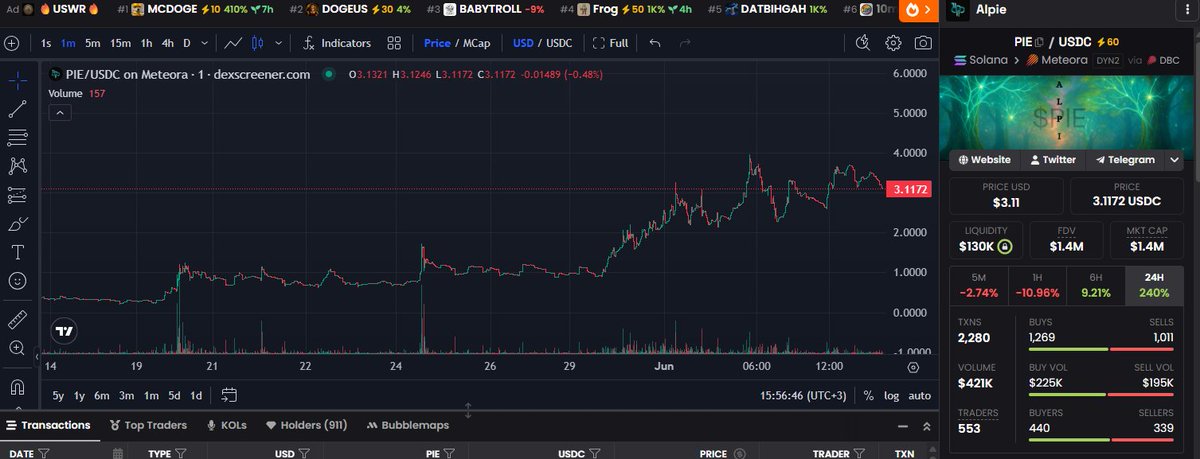Switch to candlestick chart style icon
The height and width of the screenshot is (459, 1200).
(257, 43)
